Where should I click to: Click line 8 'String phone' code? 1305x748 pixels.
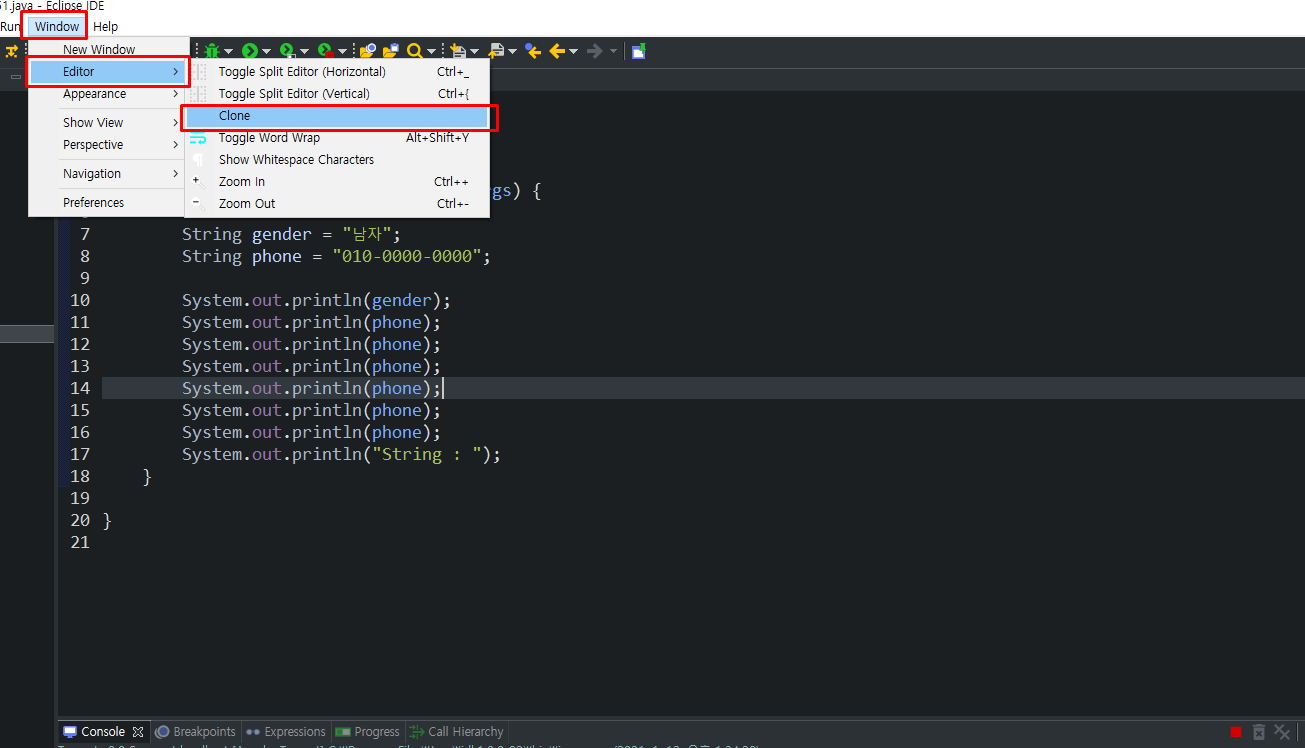337,256
